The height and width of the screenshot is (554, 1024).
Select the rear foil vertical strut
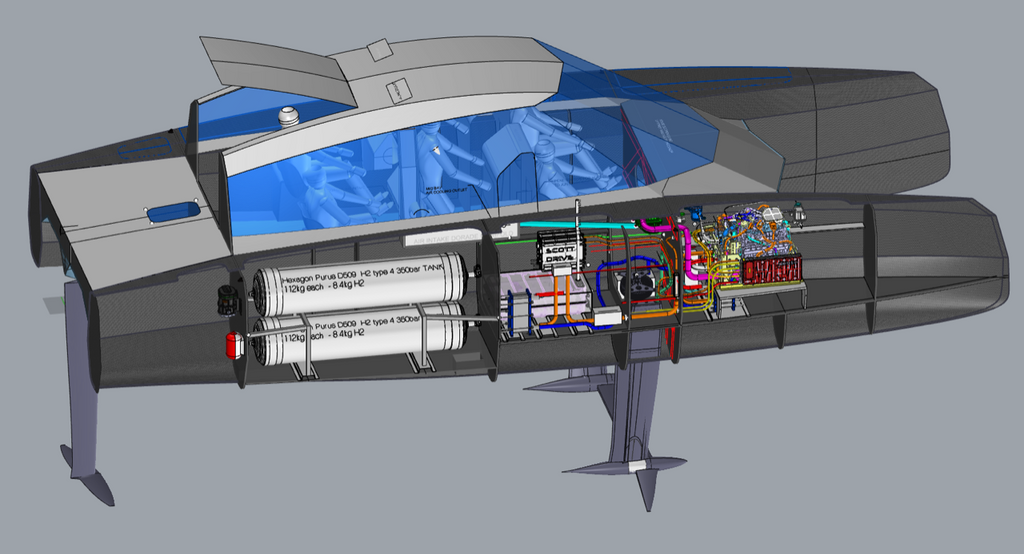click(x=83, y=381)
